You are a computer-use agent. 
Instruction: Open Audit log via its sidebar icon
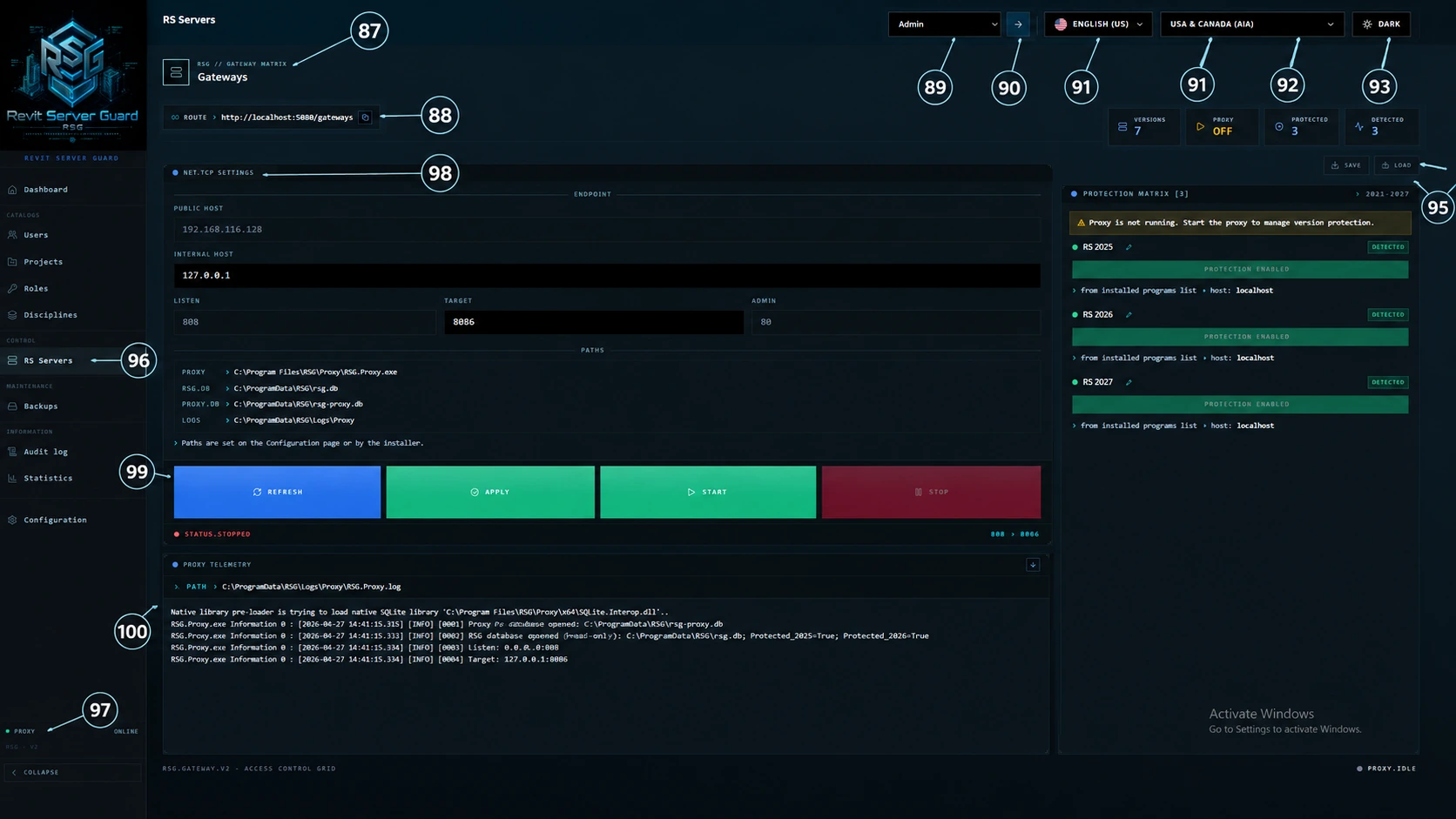[12, 452]
